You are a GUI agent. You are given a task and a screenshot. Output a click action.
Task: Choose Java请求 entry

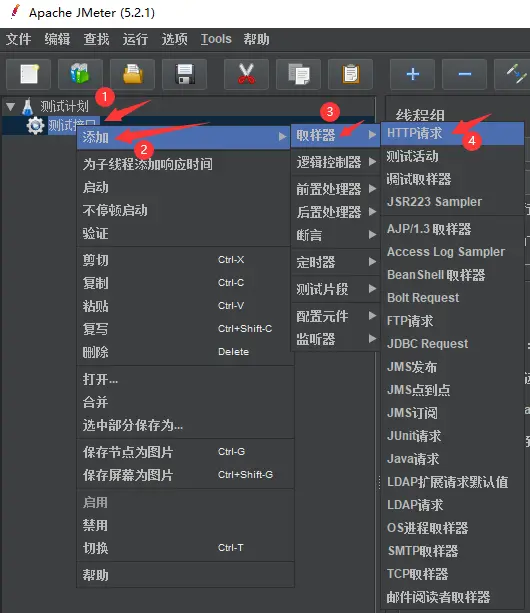[452, 459]
